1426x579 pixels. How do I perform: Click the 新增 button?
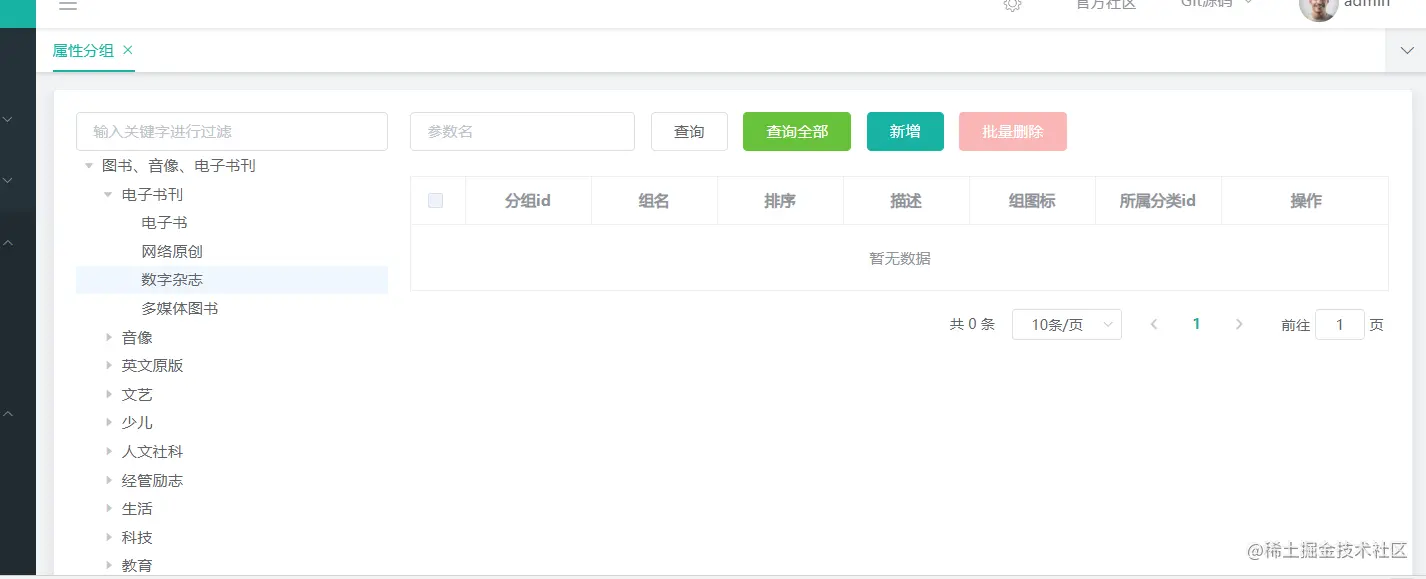905,132
